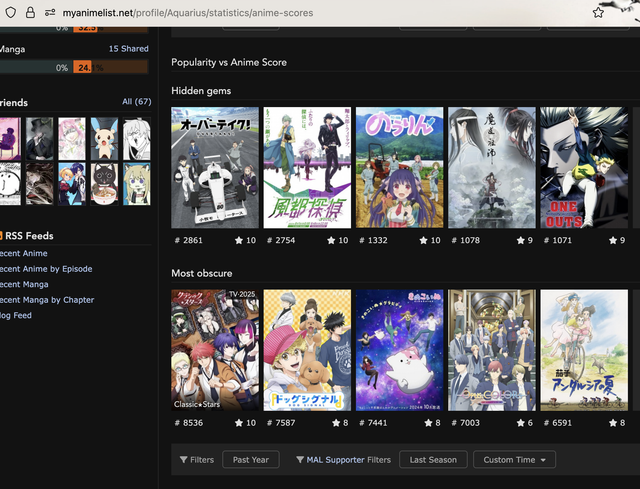Click the star score under Mo Dao Zu Shi
640x489 pixels.
pos(524,240)
